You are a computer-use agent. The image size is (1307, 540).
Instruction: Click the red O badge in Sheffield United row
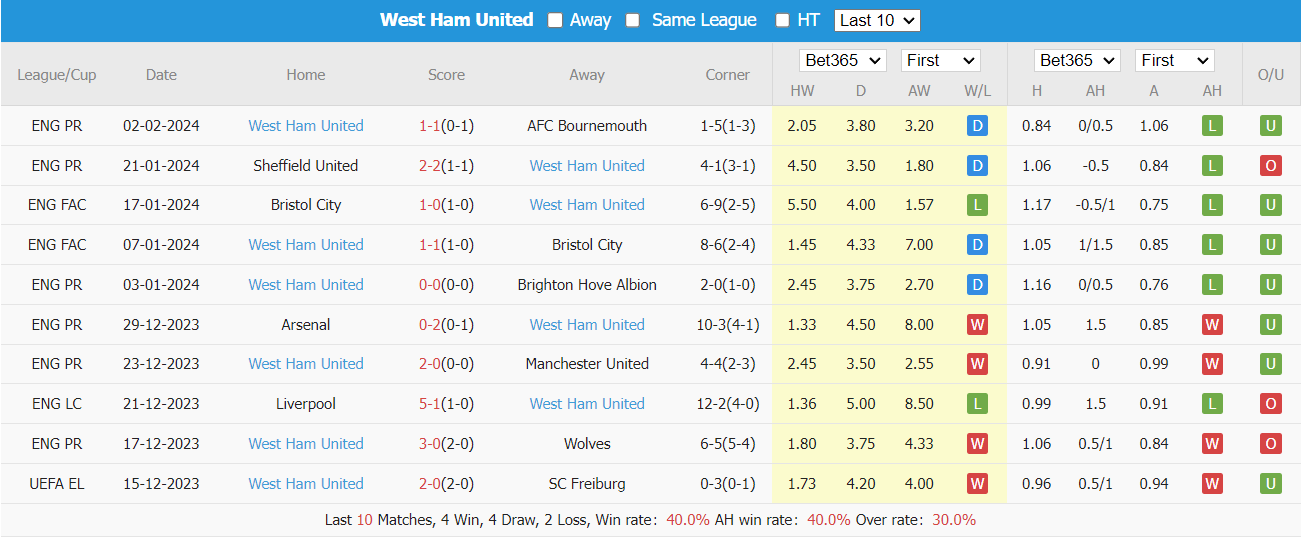[1270, 166]
